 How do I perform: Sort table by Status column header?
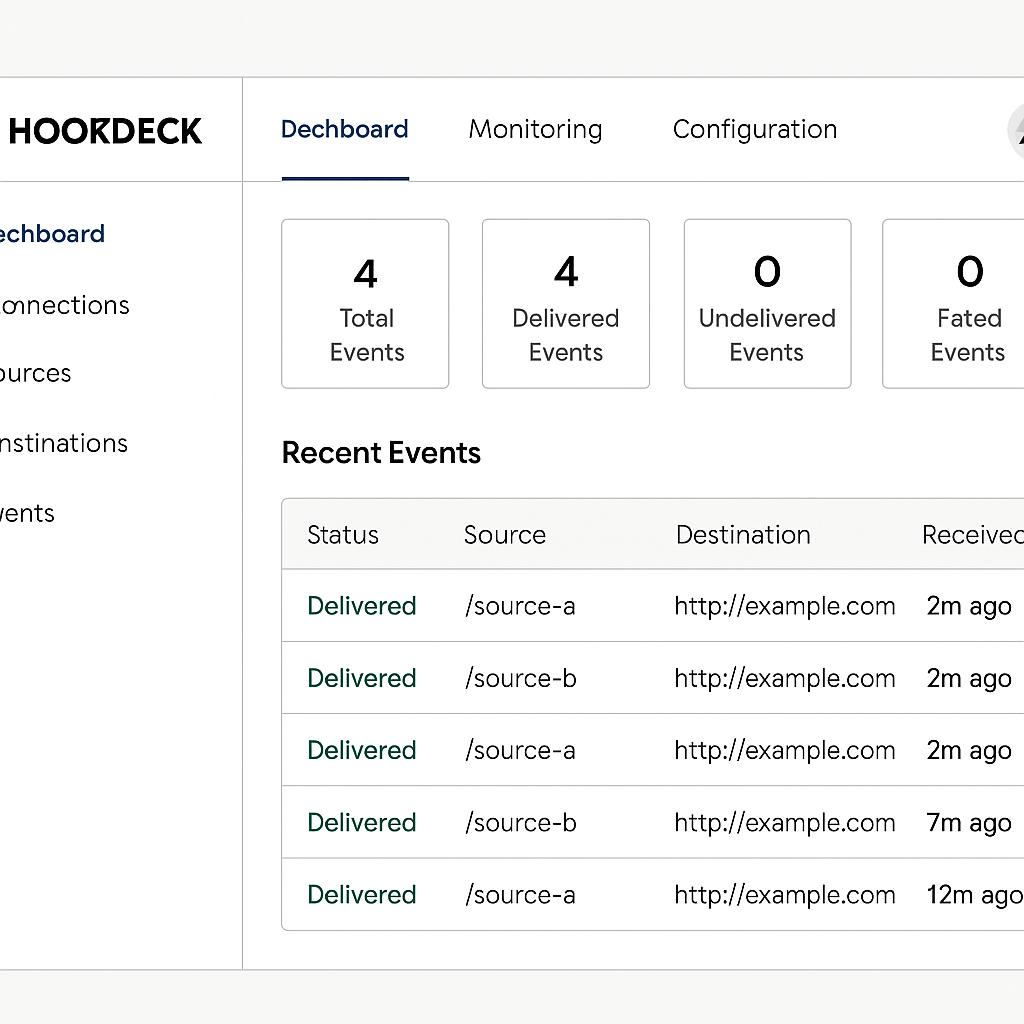[343, 535]
